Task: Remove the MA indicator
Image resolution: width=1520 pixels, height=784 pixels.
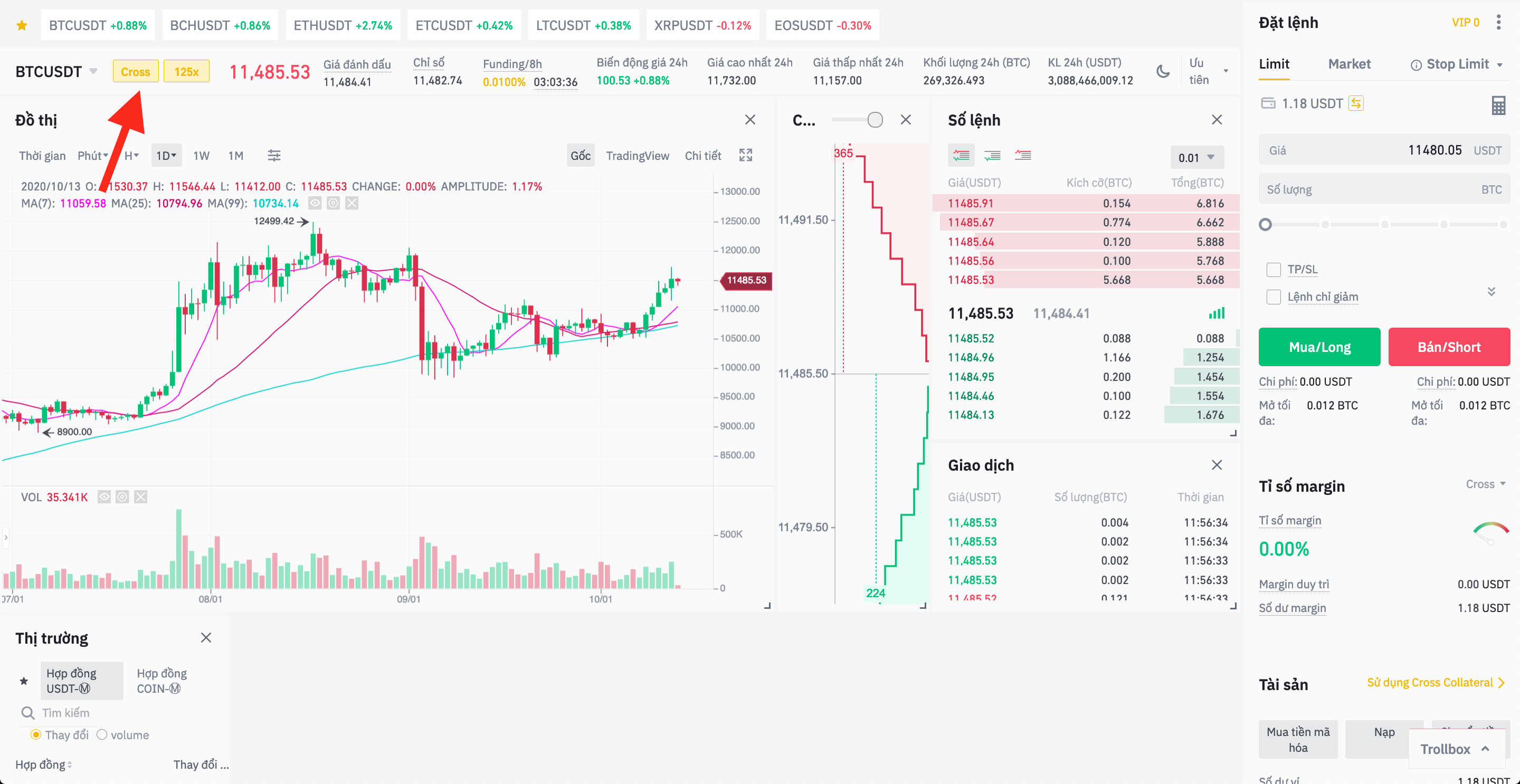Action: pyautogui.click(x=351, y=204)
